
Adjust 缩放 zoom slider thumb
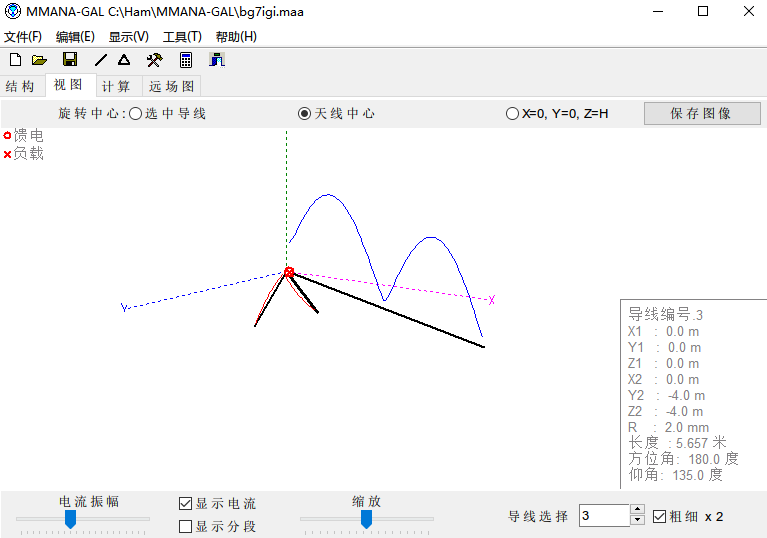coord(366,519)
